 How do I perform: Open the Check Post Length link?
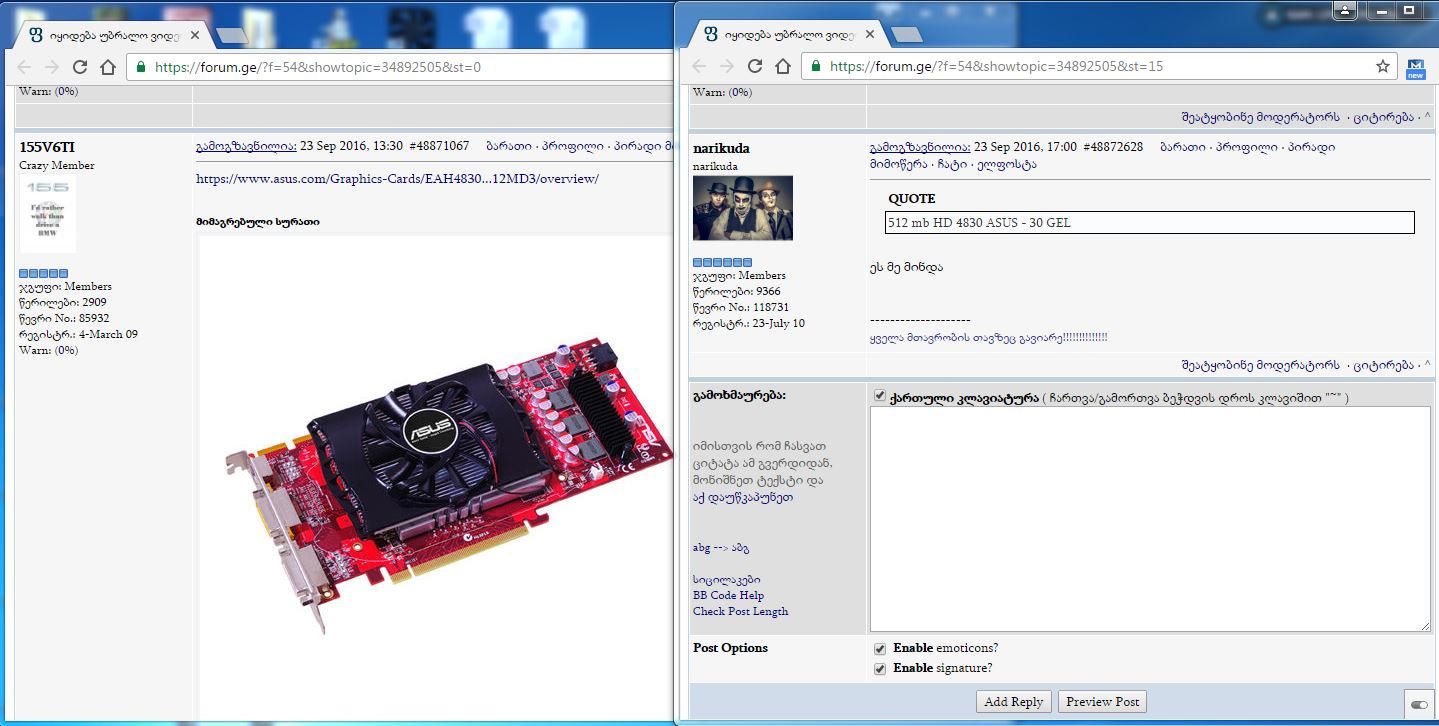(x=740, y=611)
